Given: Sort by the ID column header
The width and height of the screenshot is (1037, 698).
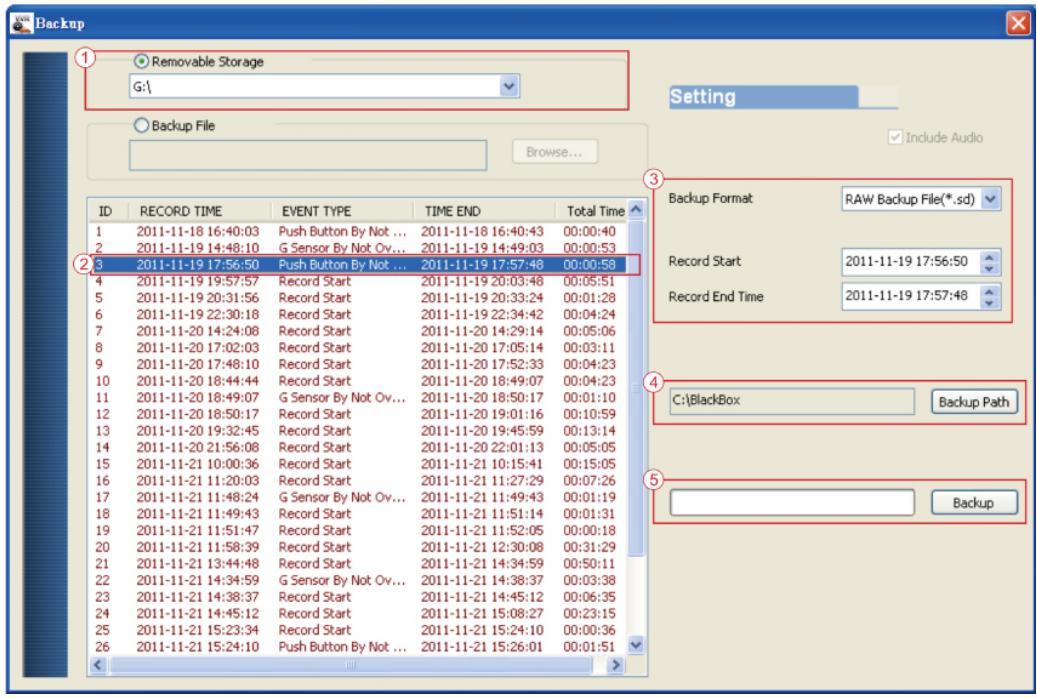Looking at the screenshot, I should tap(108, 211).
